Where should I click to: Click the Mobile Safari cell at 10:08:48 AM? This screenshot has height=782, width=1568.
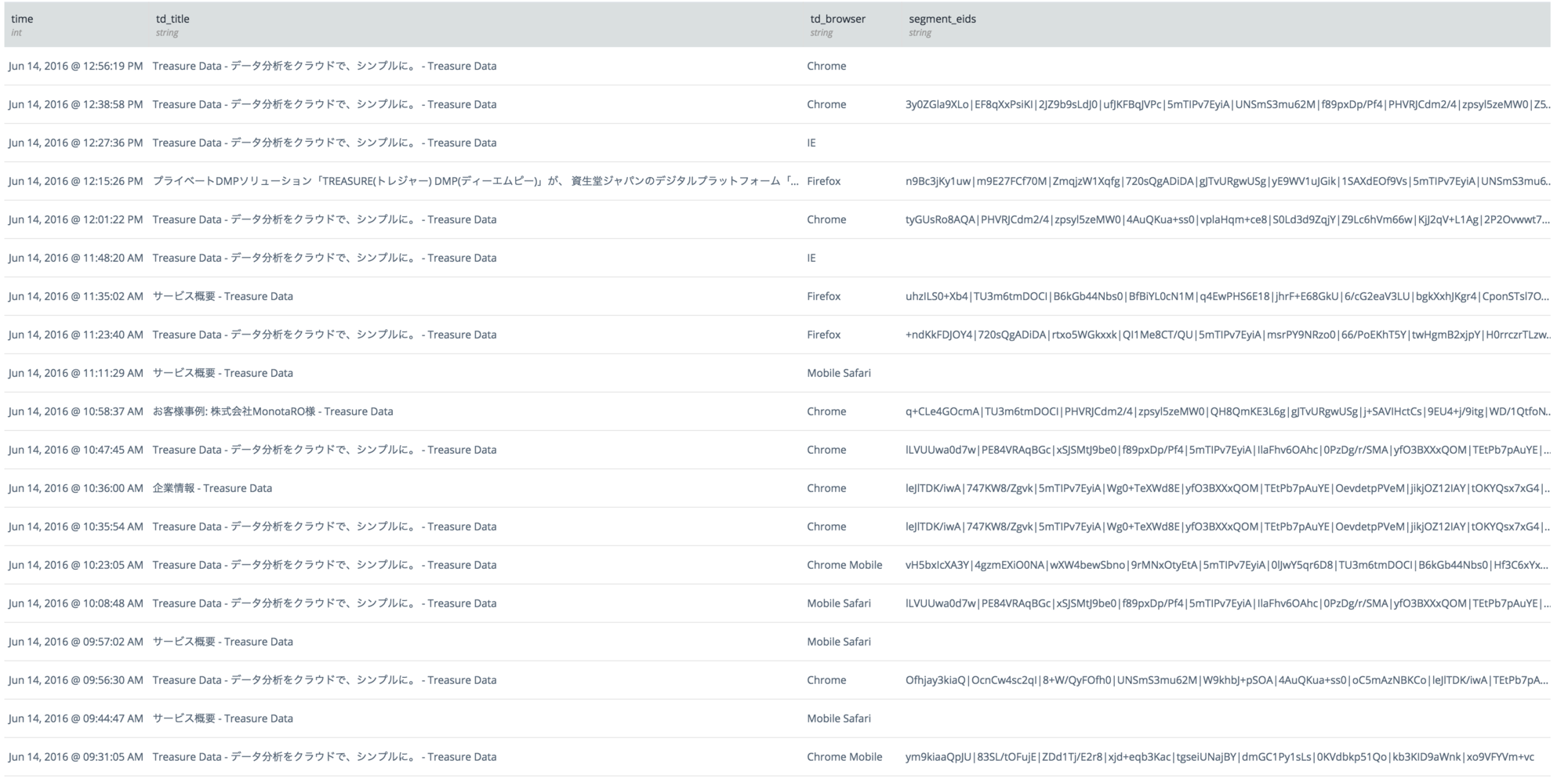coord(839,603)
